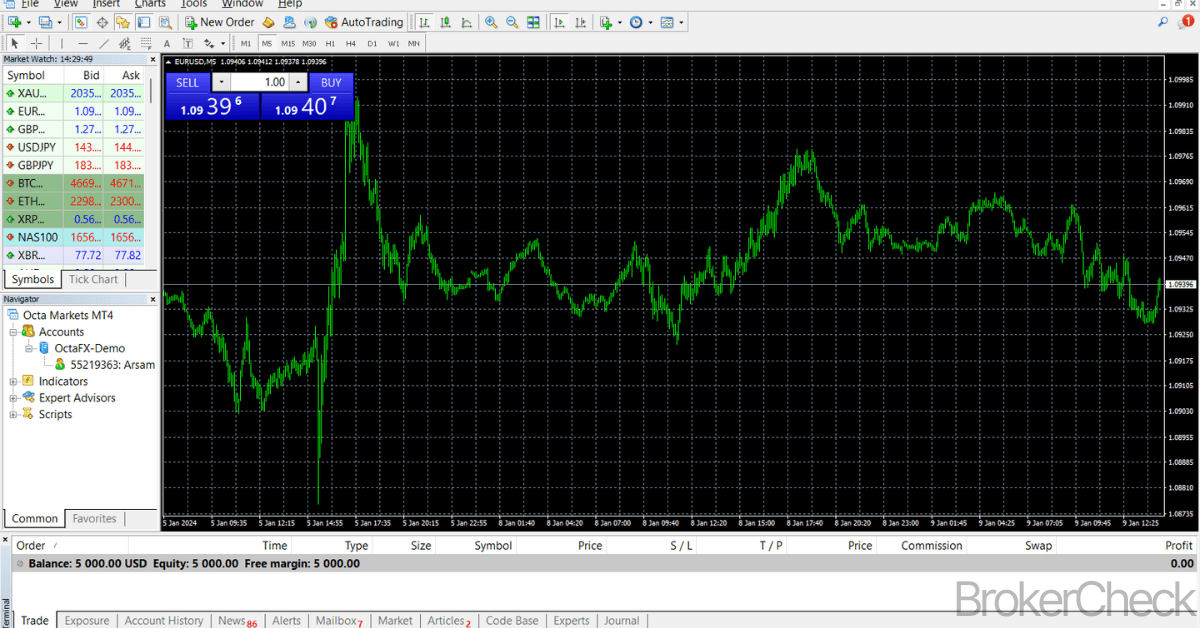Select the M1 timeframe
Viewport: 1200px width, 628px height.
[246, 43]
